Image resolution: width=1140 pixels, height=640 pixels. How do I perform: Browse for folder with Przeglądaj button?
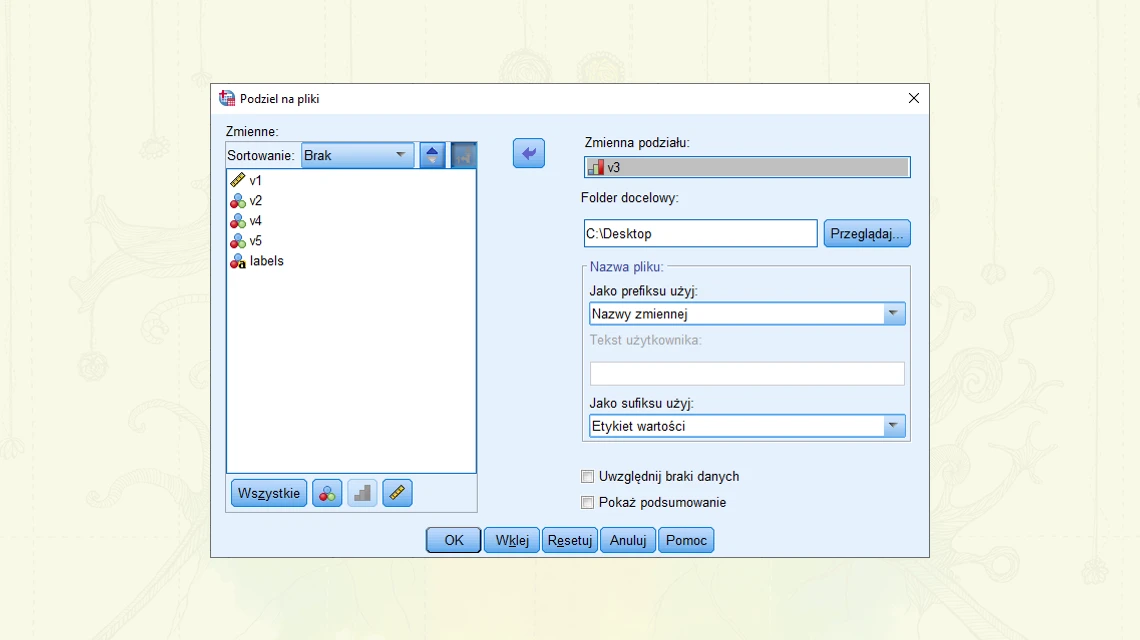tap(867, 233)
